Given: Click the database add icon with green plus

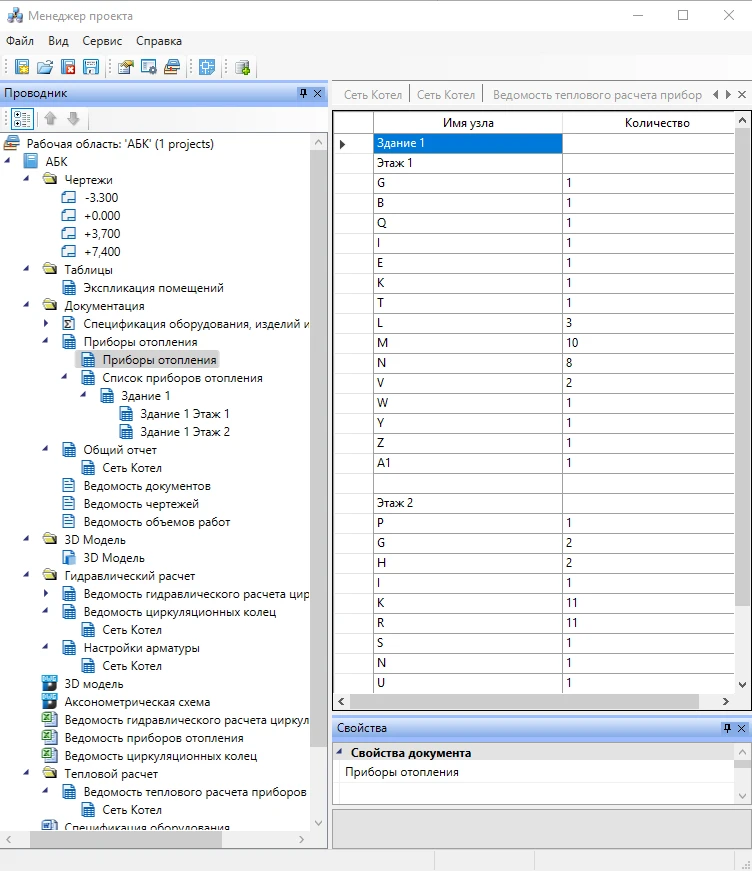Looking at the screenshot, I should tap(243, 67).
